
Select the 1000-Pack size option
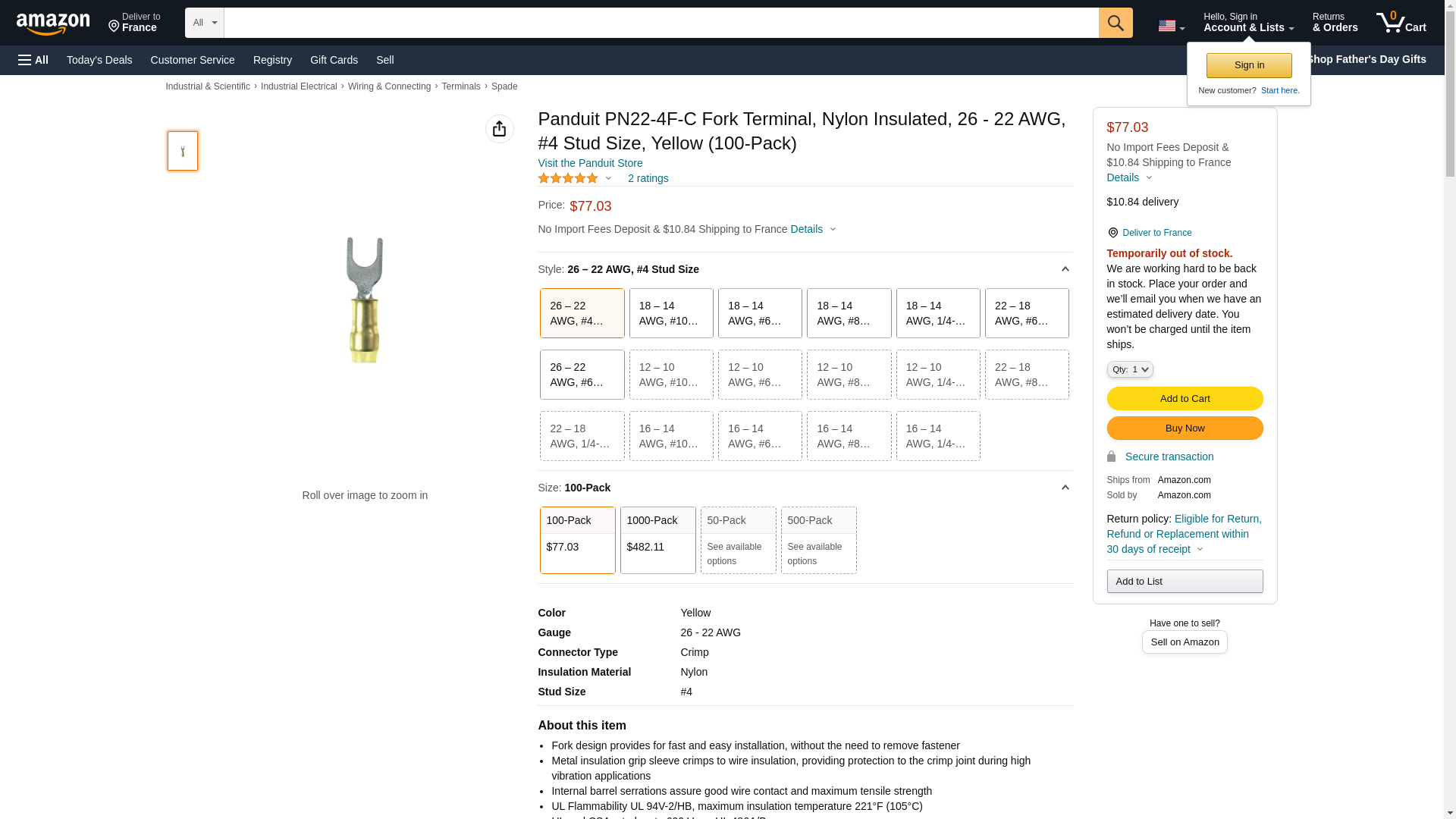coord(657,540)
